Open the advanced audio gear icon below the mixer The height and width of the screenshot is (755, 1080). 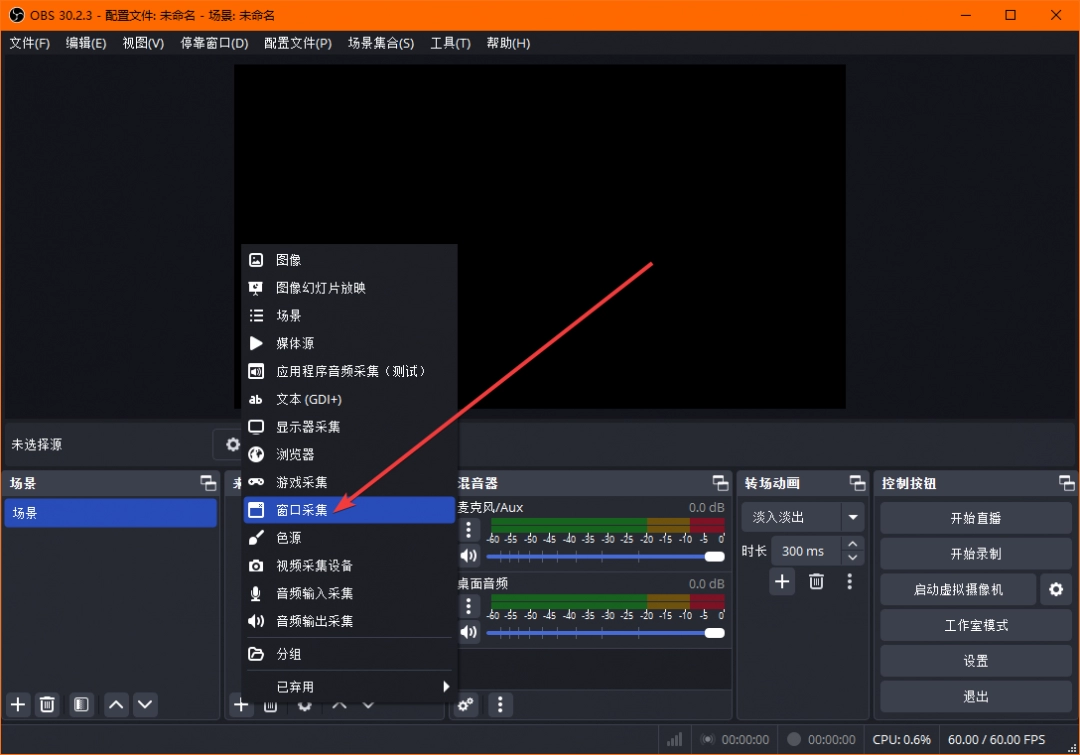pyautogui.click(x=465, y=705)
